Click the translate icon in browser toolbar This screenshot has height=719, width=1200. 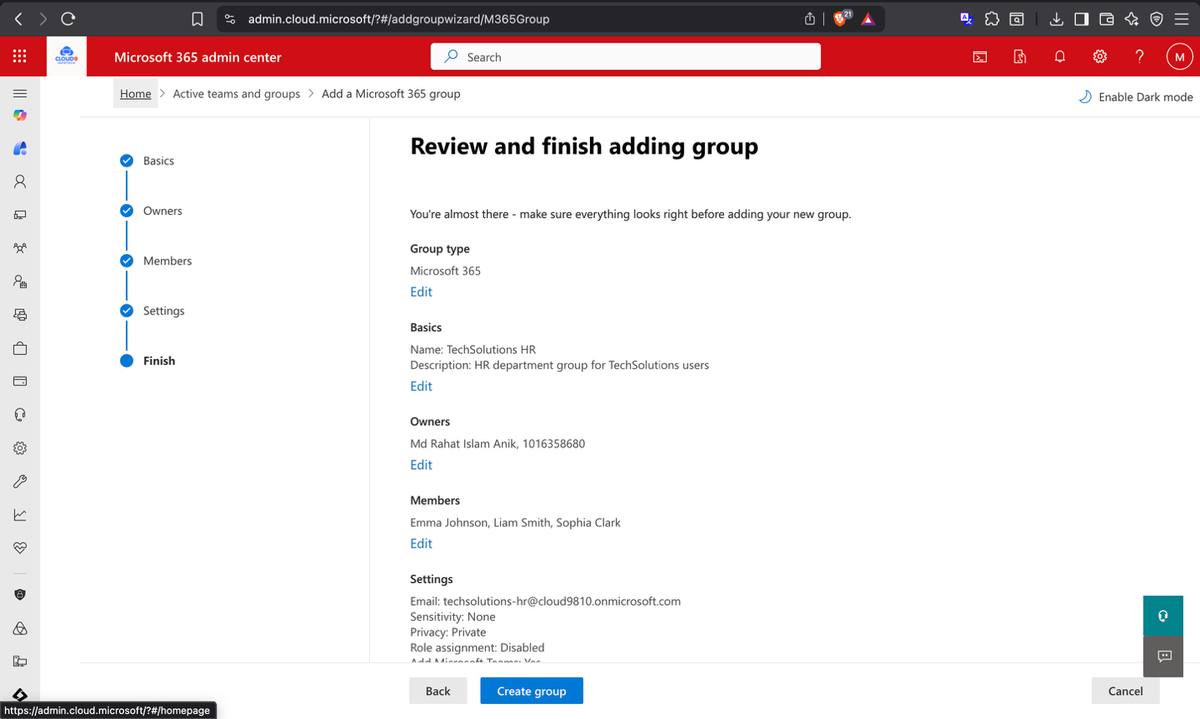point(966,18)
